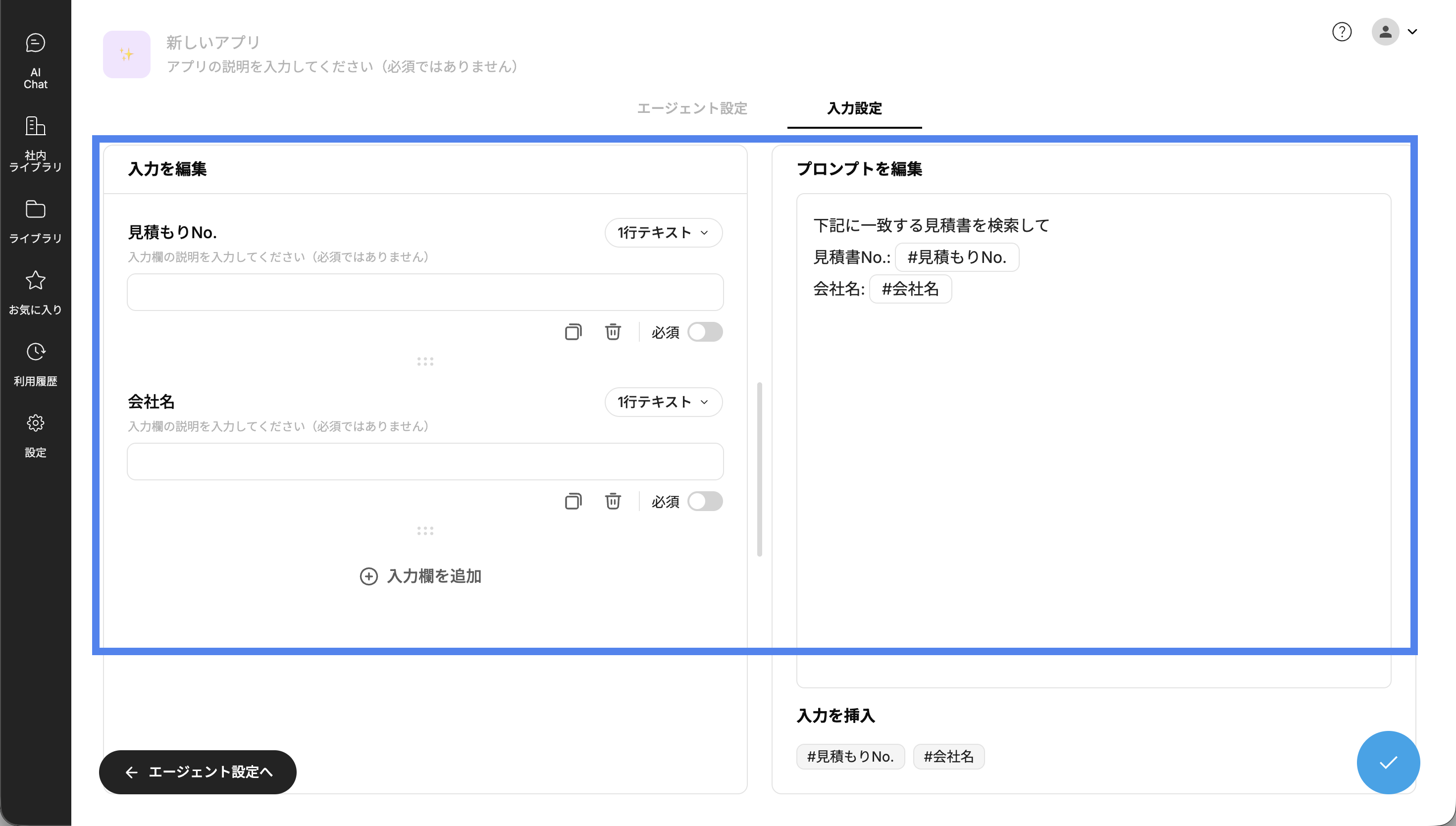
Task: Click the duplicate icon for 見積もりNo. field
Action: 573,332
